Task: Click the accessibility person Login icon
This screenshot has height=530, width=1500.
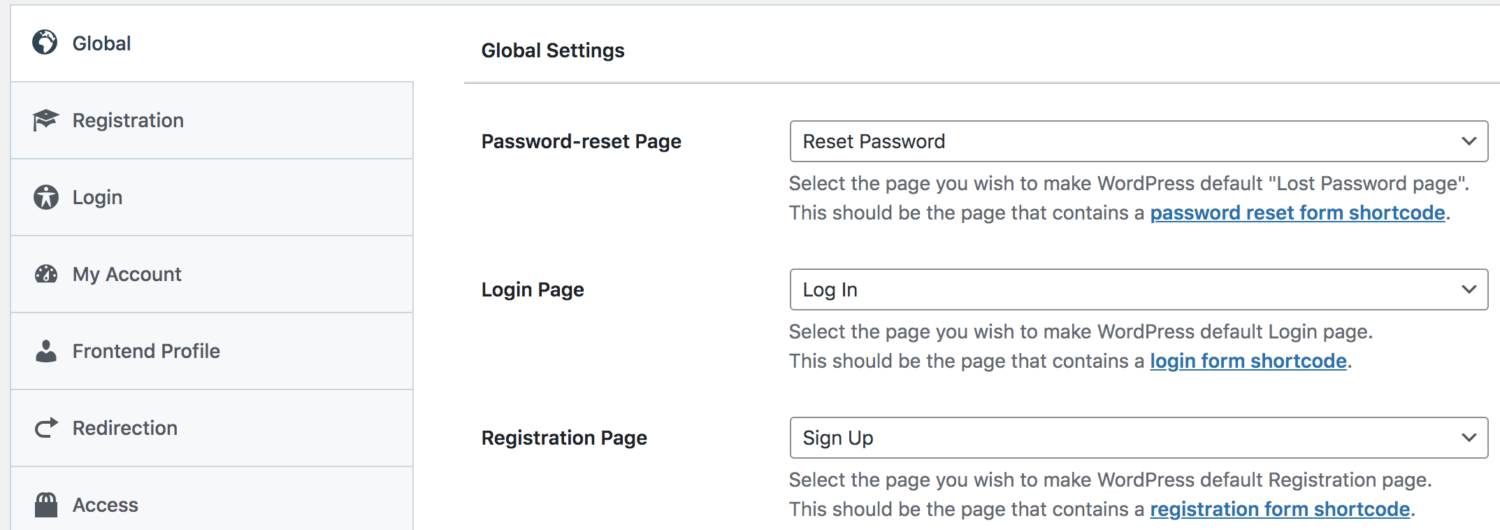Action: click(x=46, y=198)
